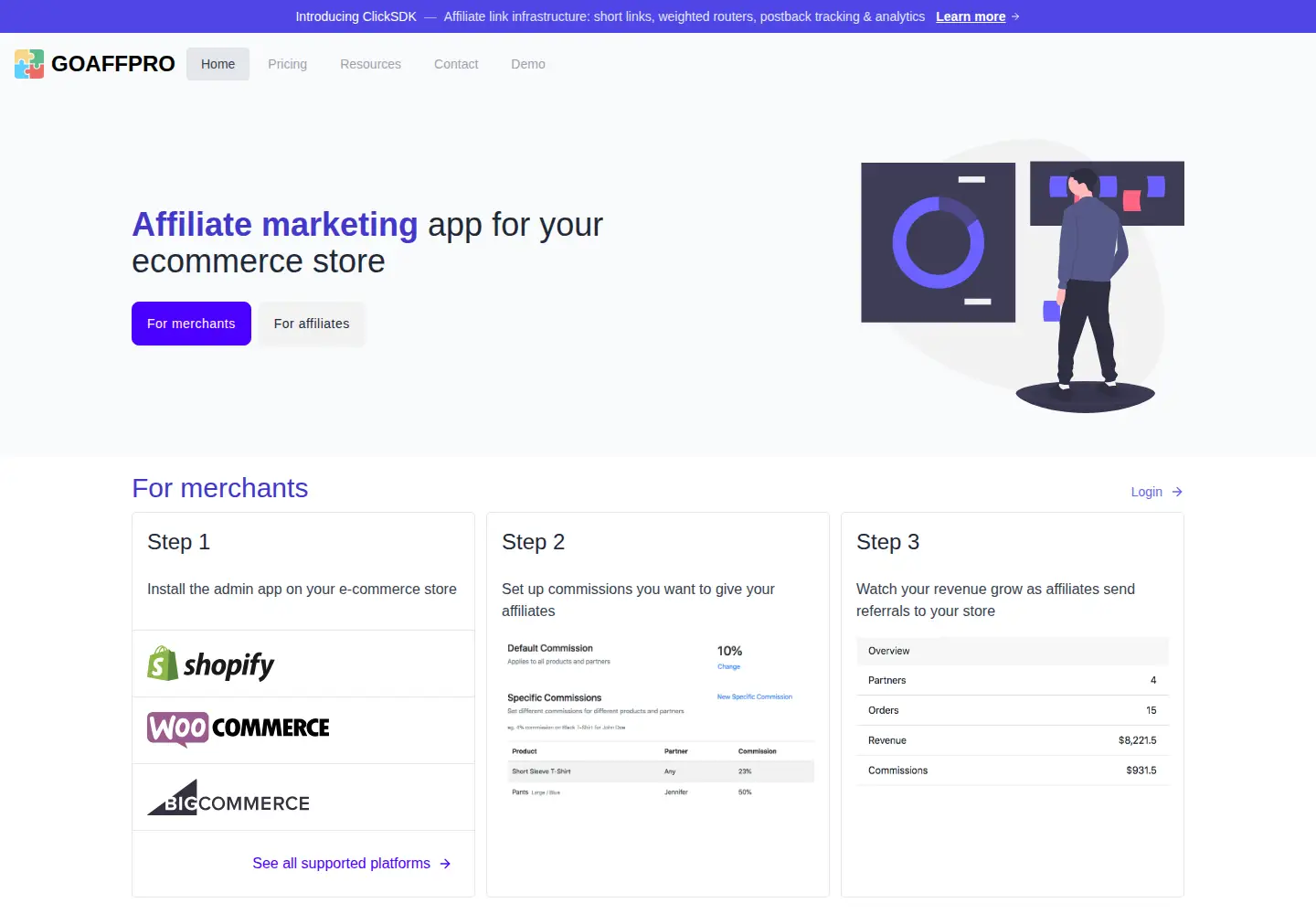The image size is (1316, 914).
Task: Click the Default Commission heading
Action: pos(550,648)
